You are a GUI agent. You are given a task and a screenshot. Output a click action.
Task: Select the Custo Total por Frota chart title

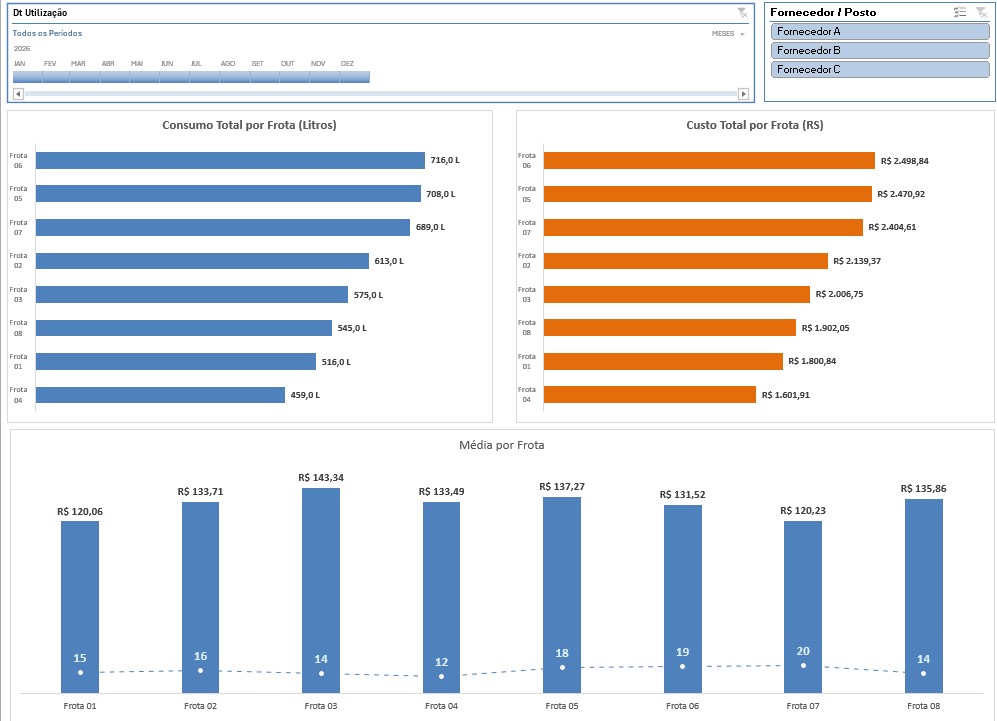click(x=755, y=125)
